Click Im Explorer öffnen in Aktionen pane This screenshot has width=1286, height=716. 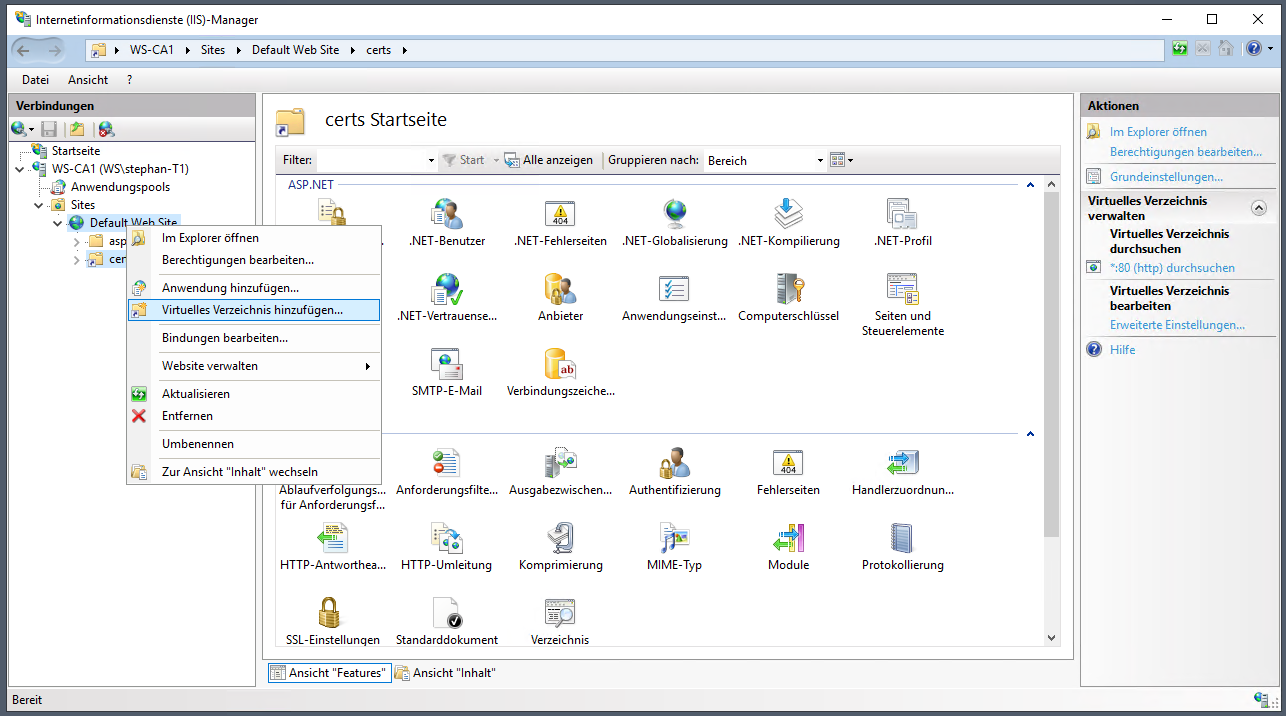point(1158,132)
